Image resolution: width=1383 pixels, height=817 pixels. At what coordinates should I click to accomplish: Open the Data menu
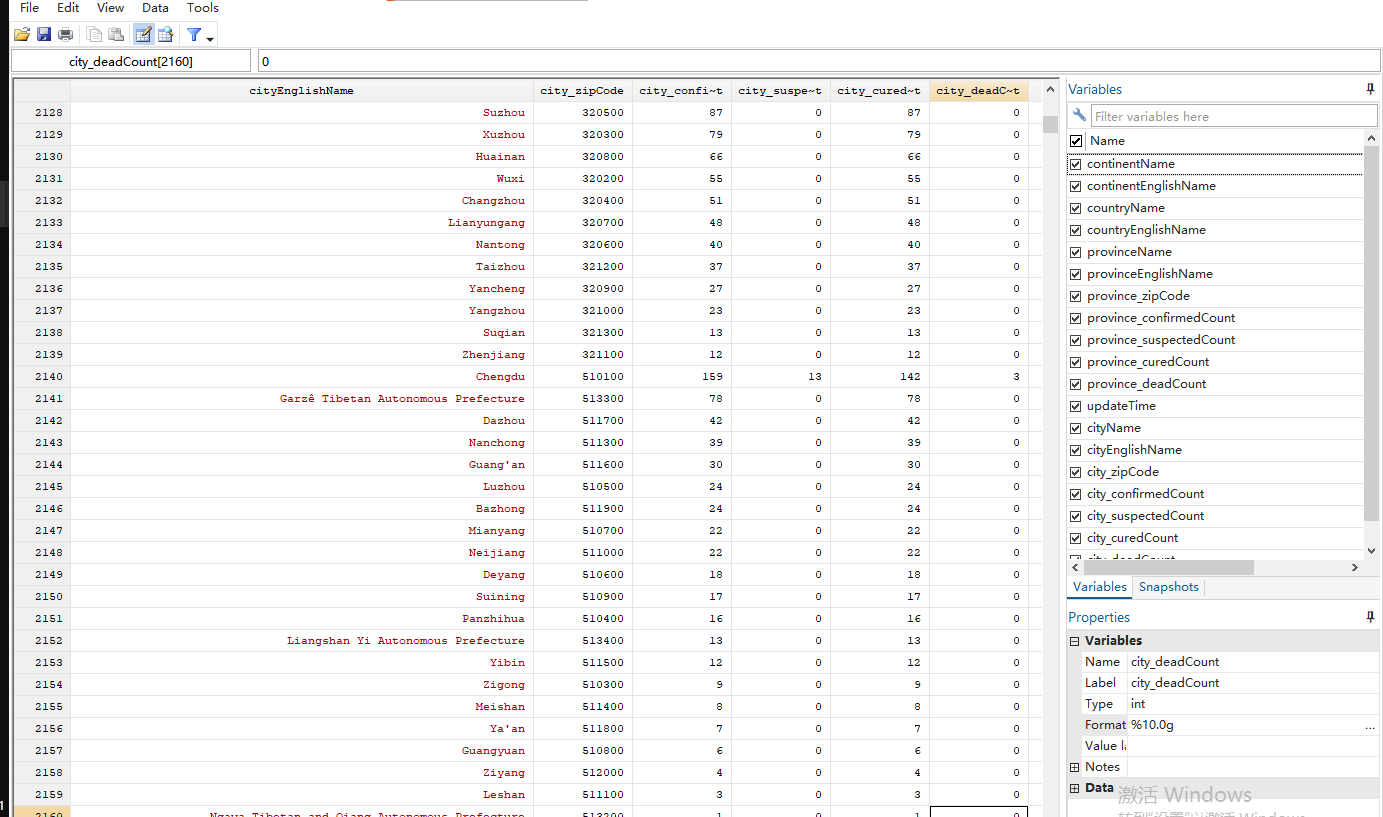pos(155,8)
